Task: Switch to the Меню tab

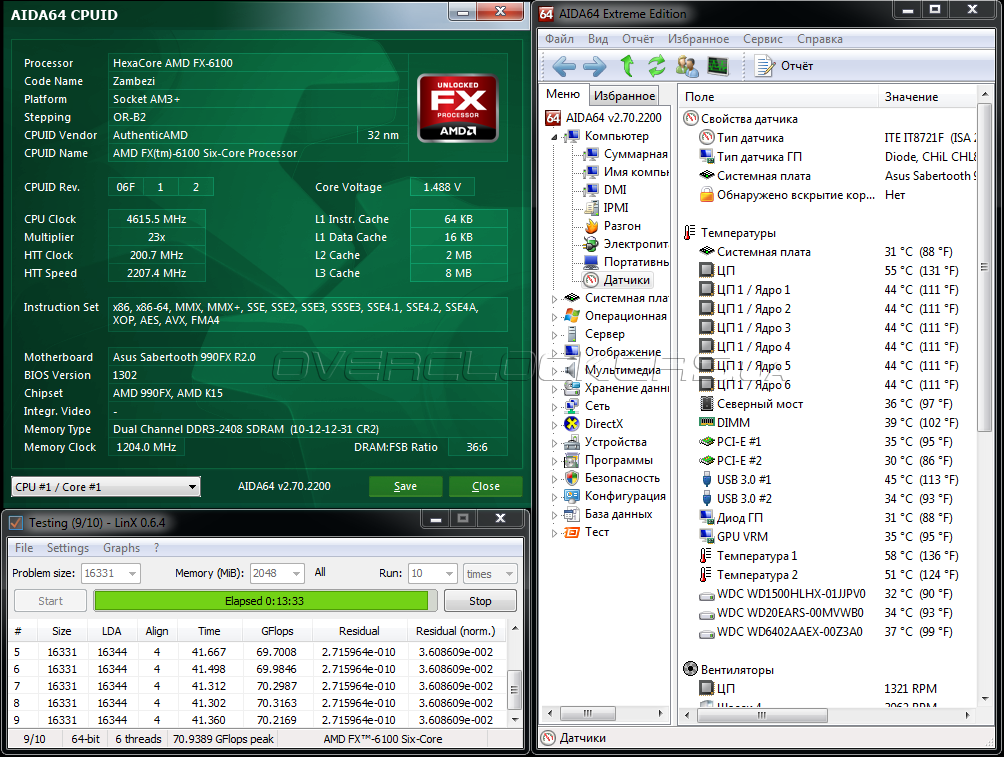Action: pyautogui.click(x=563, y=94)
